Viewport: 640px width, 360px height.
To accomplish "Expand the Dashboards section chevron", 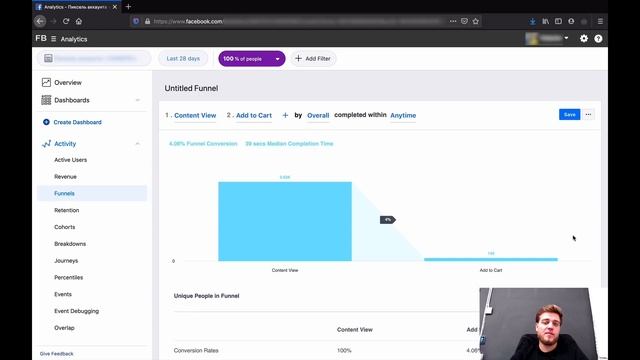I will [138, 100].
